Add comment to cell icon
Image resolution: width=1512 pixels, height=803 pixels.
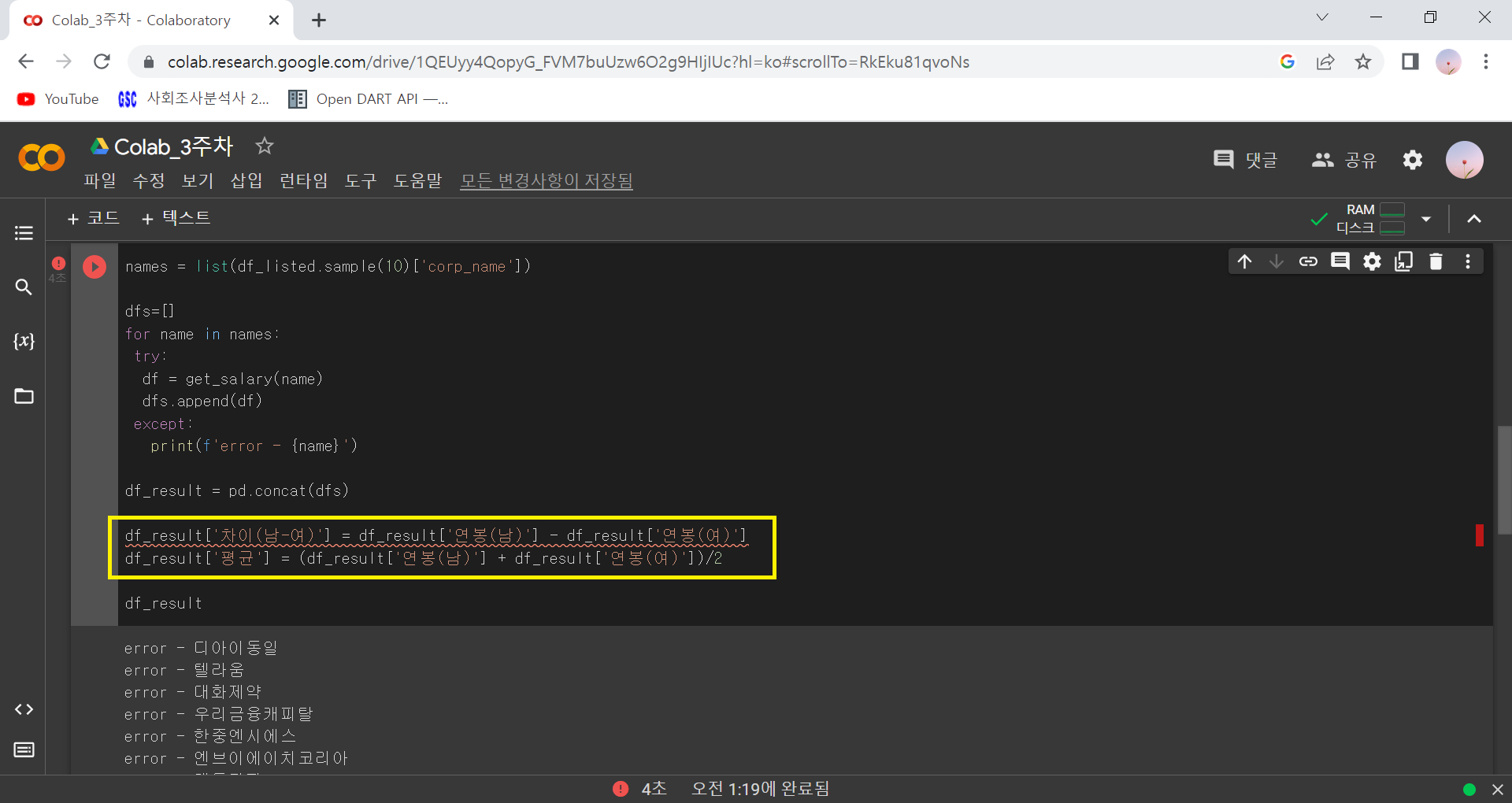coord(1340,261)
